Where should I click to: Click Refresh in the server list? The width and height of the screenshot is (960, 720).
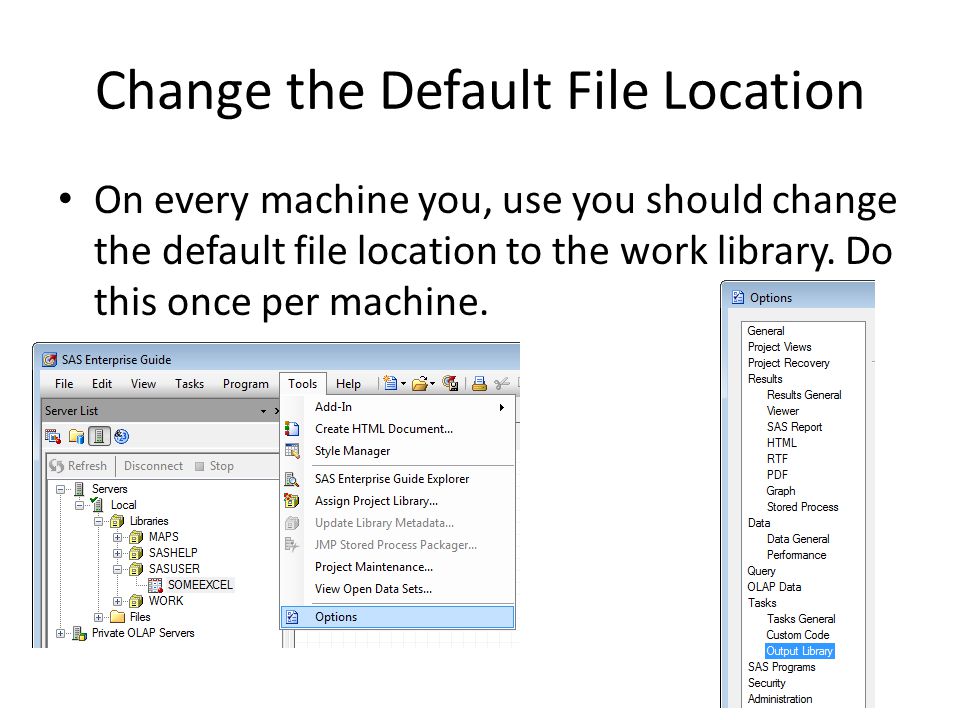78,466
